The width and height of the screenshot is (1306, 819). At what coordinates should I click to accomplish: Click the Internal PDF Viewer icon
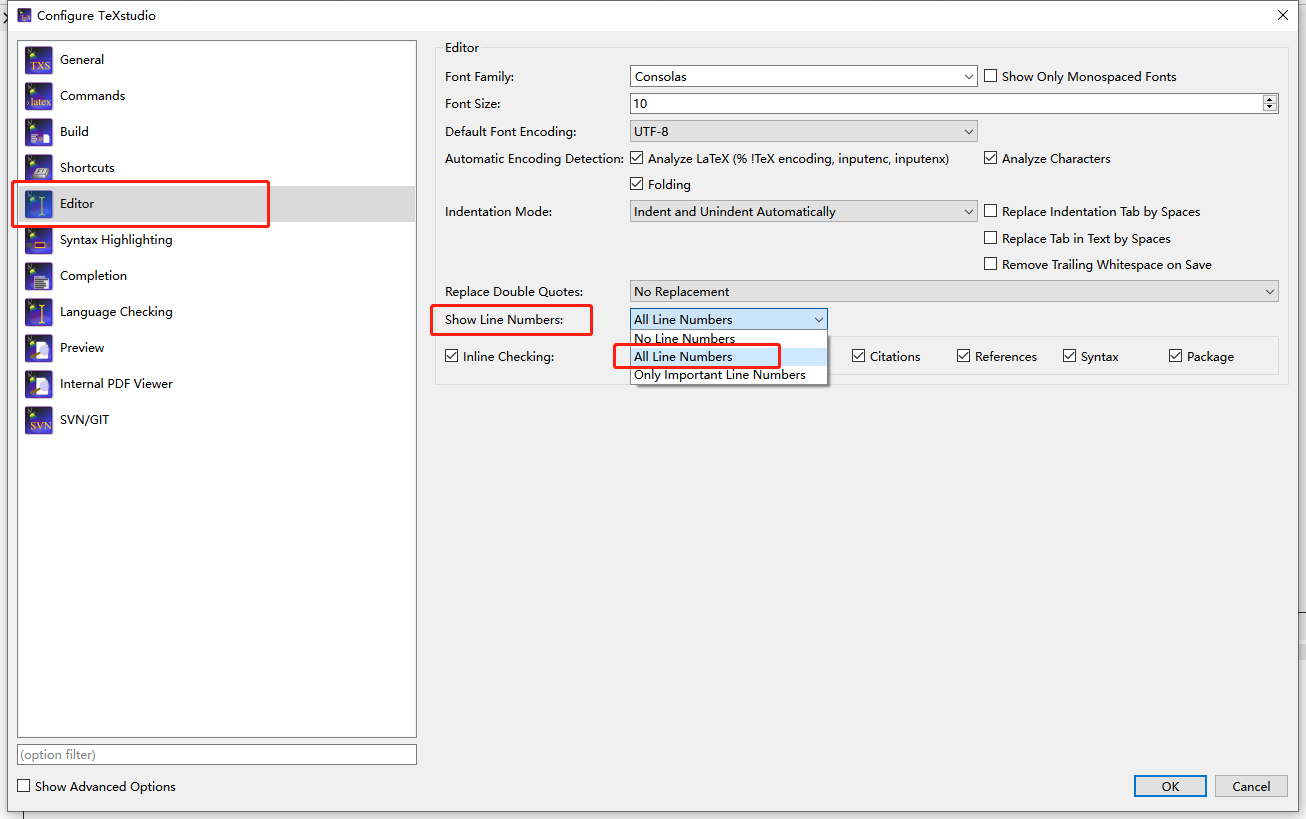pos(39,384)
